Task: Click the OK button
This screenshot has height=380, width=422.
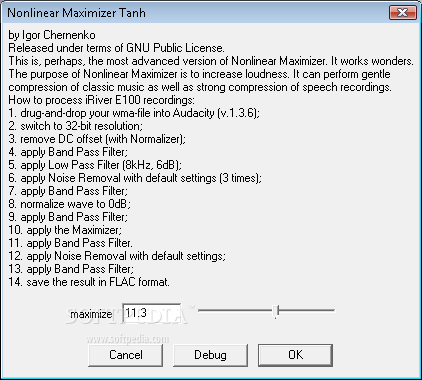Action: pyautogui.click(x=295, y=355)
